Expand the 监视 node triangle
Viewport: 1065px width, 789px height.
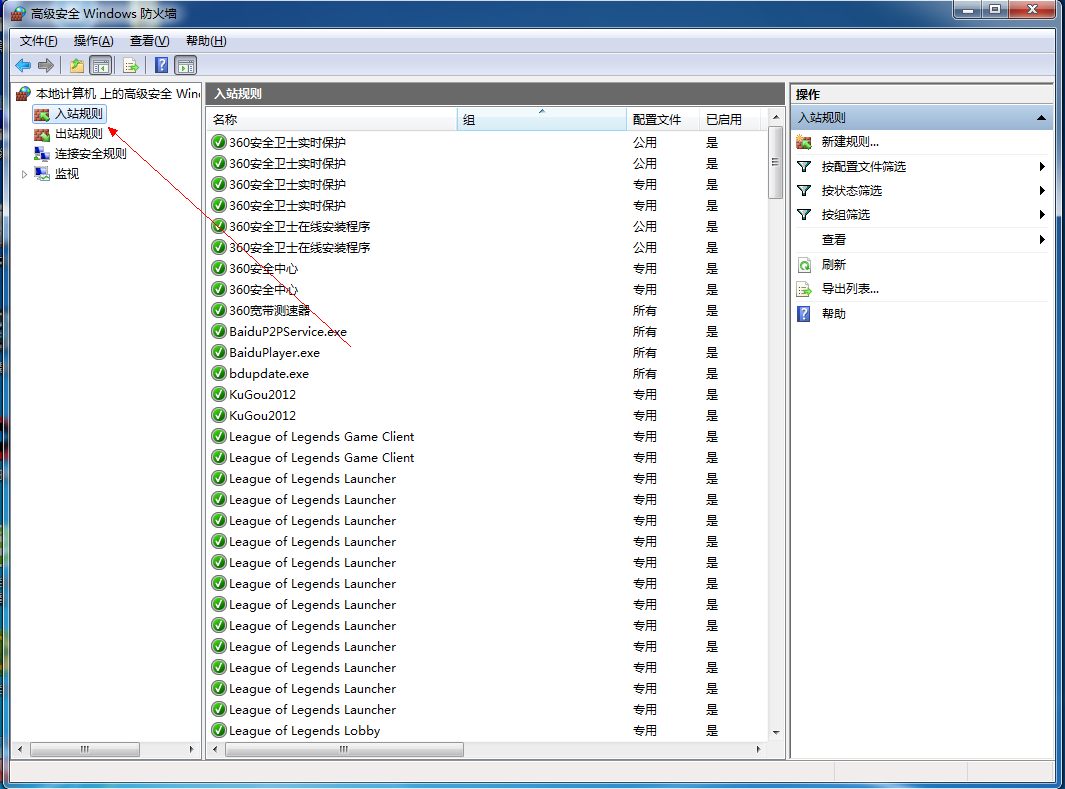click(24, 175)
